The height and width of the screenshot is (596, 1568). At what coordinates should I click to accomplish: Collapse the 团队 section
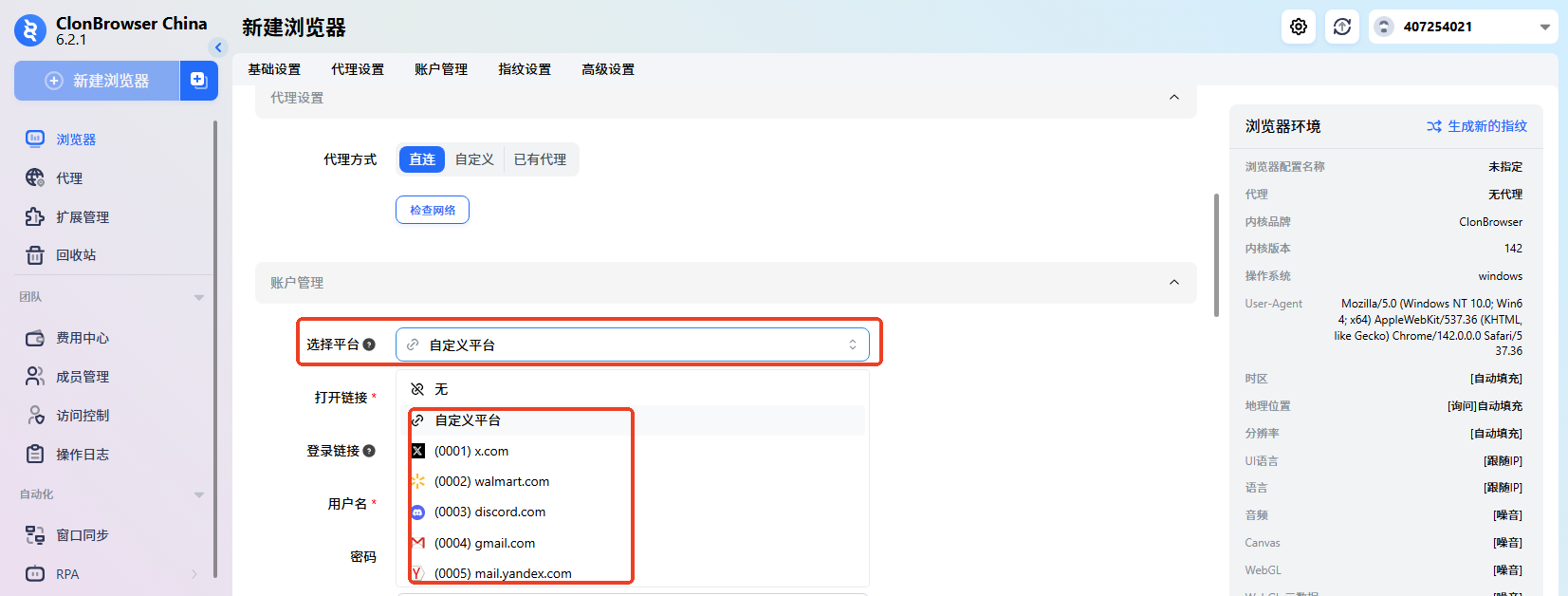199,297
